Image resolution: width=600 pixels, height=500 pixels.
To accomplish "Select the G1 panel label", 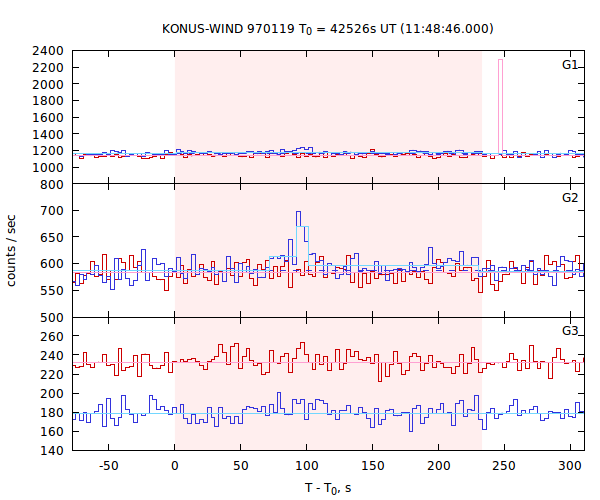I will (x=570, y=65).
